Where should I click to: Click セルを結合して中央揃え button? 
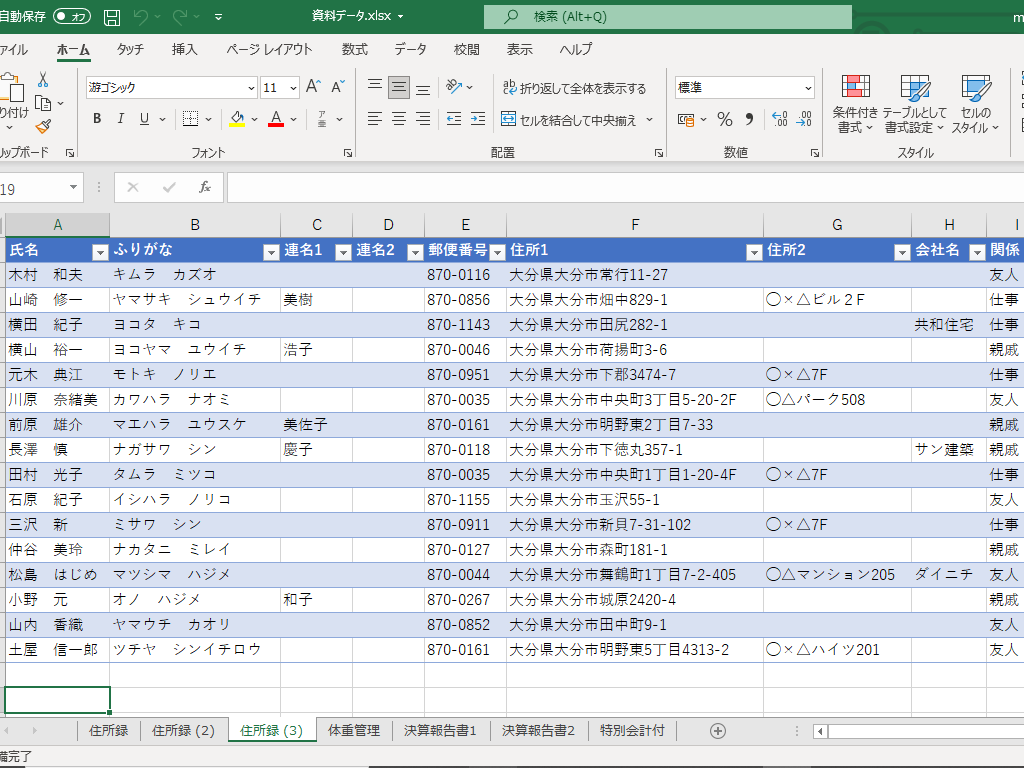point(569,120)
